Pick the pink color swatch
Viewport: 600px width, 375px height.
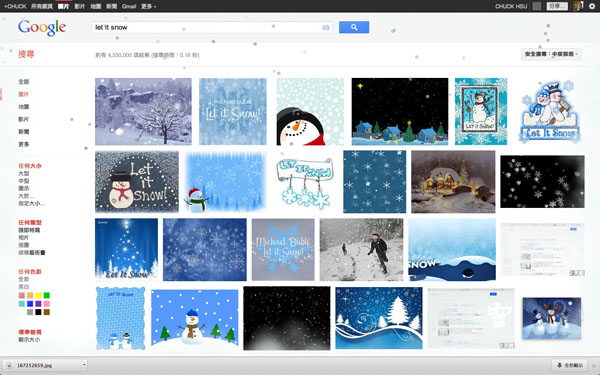coord(47,304)
